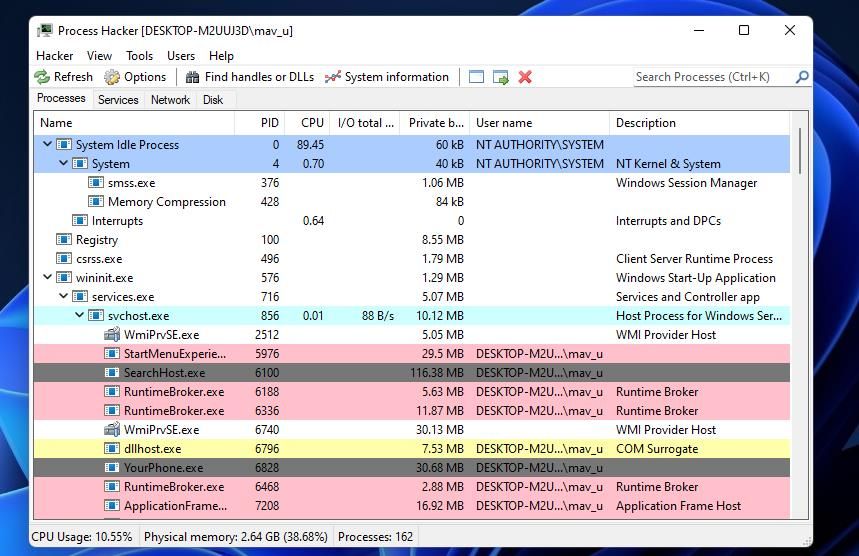Click Find handles or DLLs binoculars

pyautogui.click(x=192, y=77)
